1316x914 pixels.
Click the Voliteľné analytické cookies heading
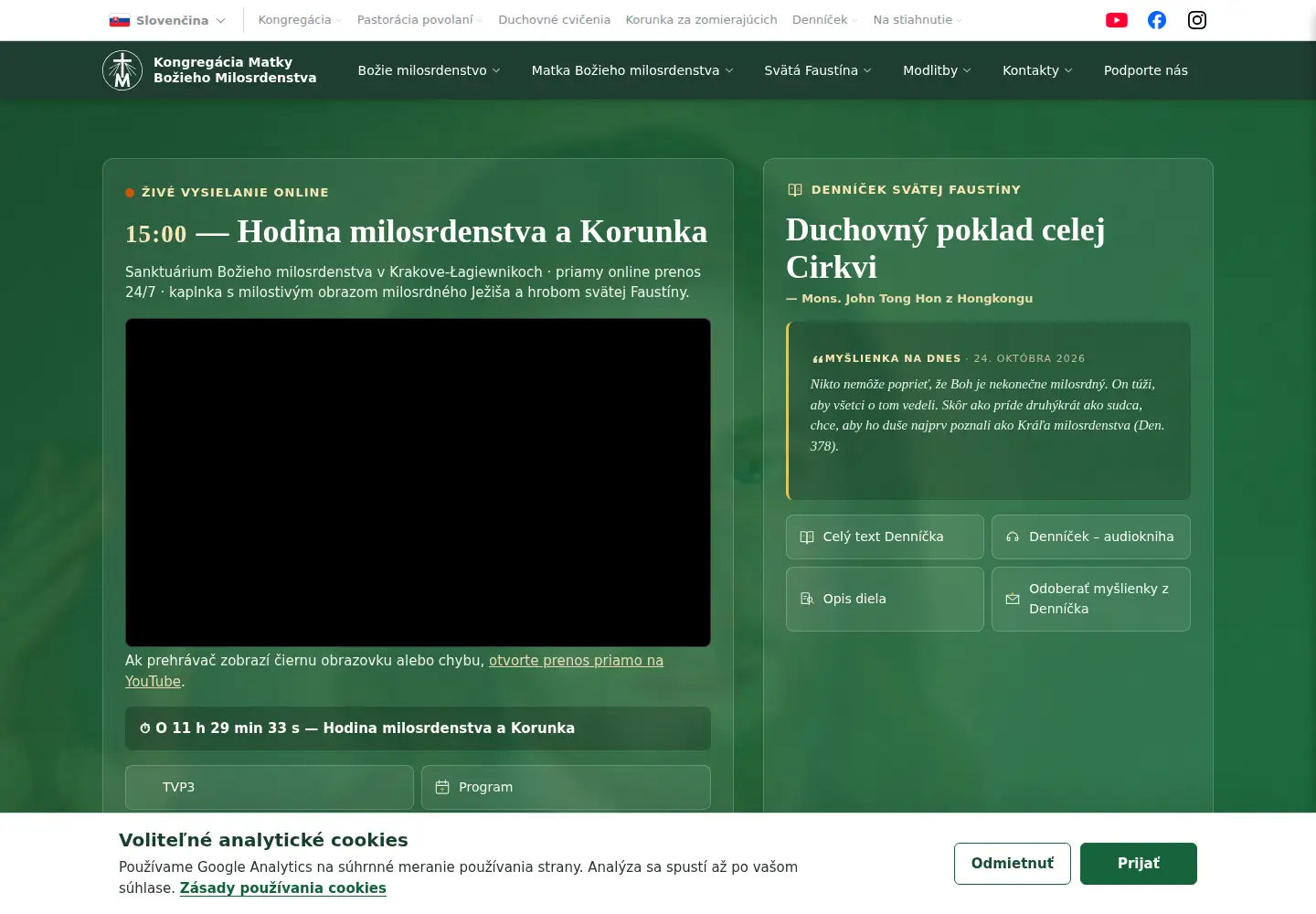tap(263, 840)
